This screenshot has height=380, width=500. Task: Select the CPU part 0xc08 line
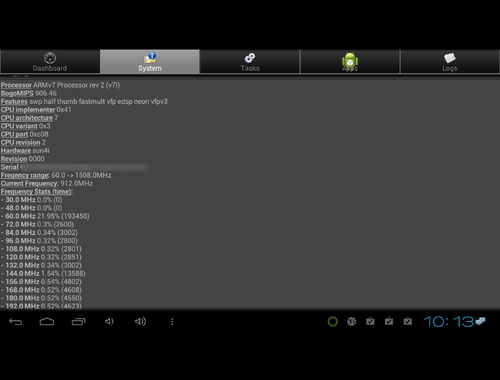click(x=25, y=134)
